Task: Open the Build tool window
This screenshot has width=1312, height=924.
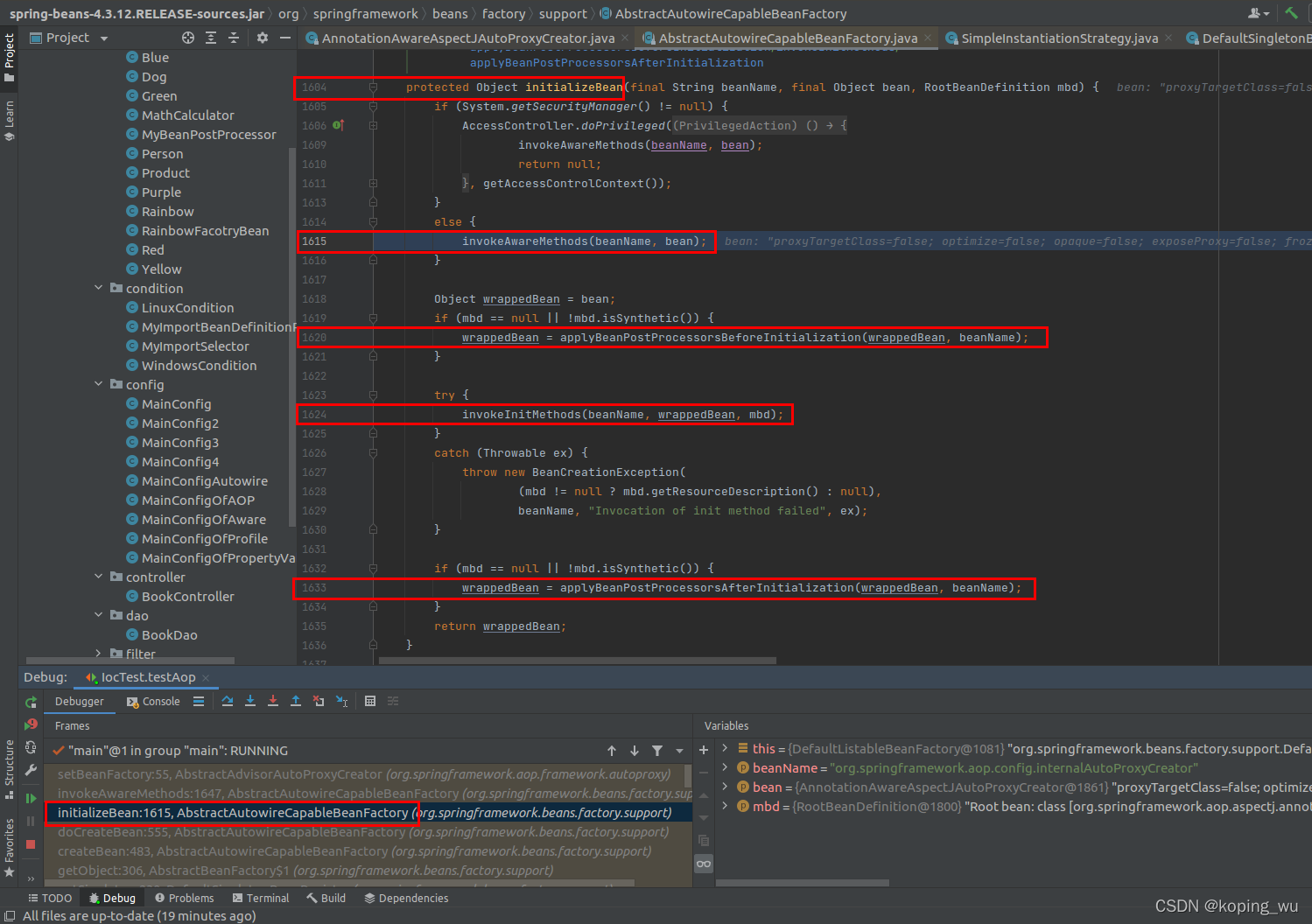Action: (326, 898)
